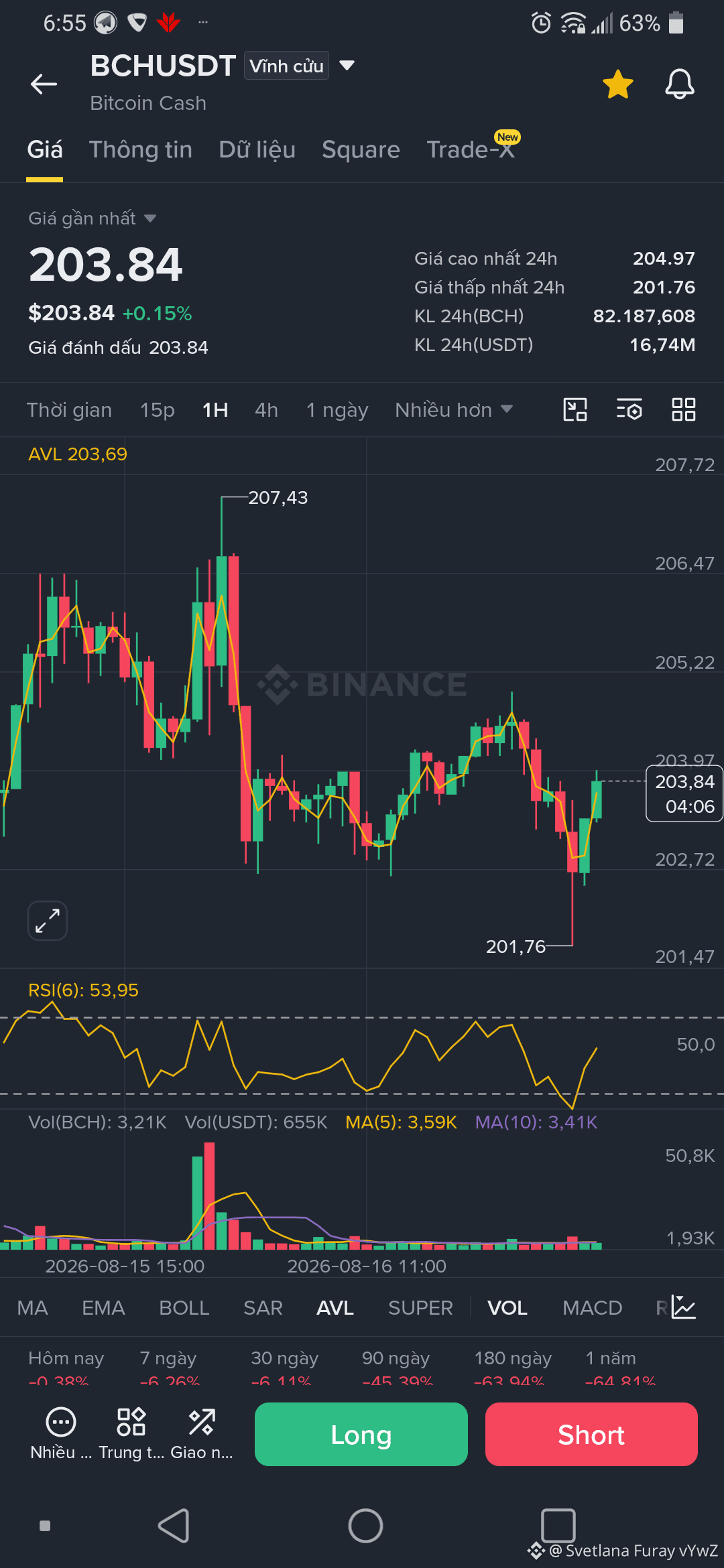Open the Trung tâm hub icon
The height and width of the screenshot is (1568, 724).
[131, 1433]
